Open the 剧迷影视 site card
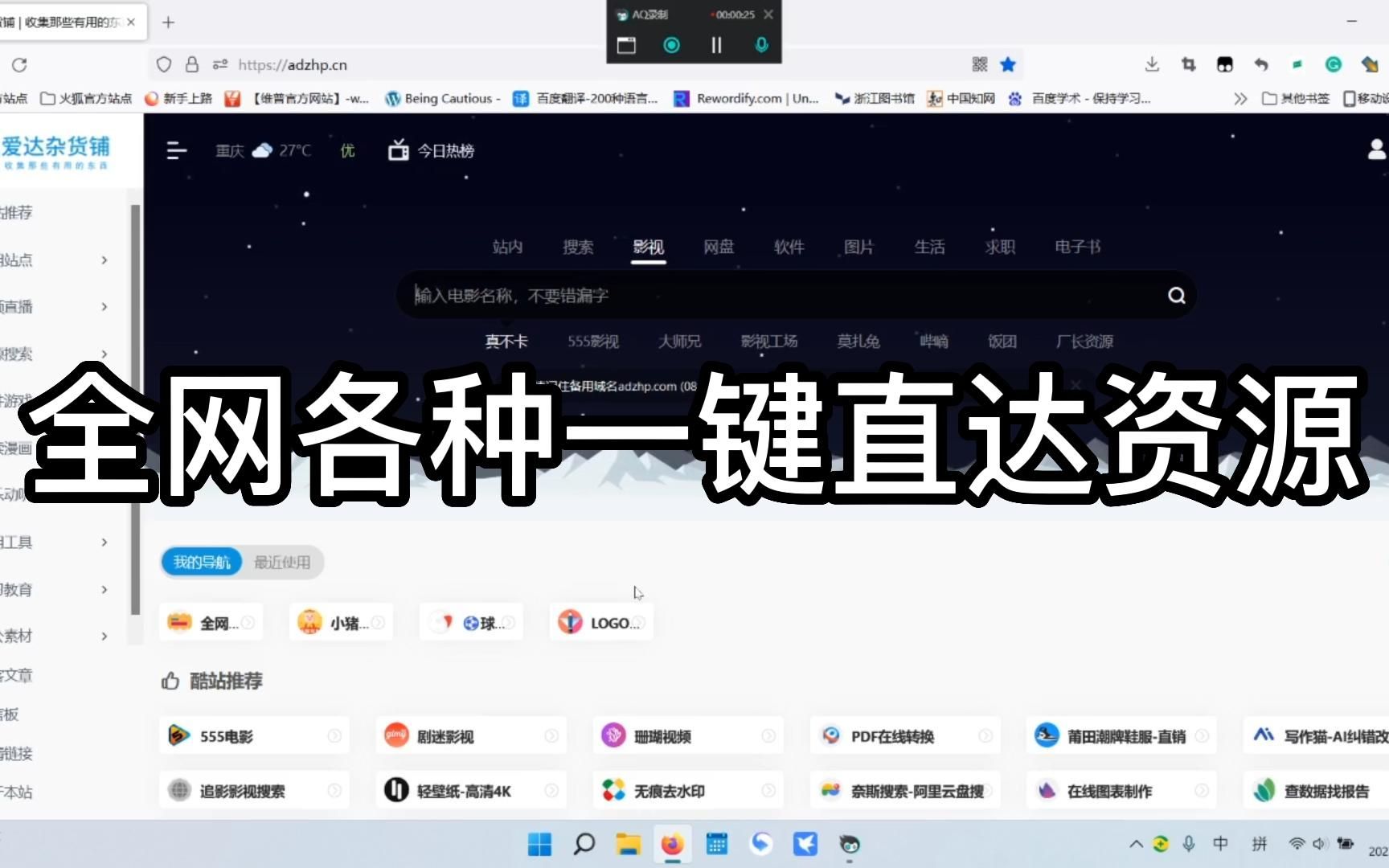The image size is (1389, 868). pyautogui.click(x=471, y=736)
